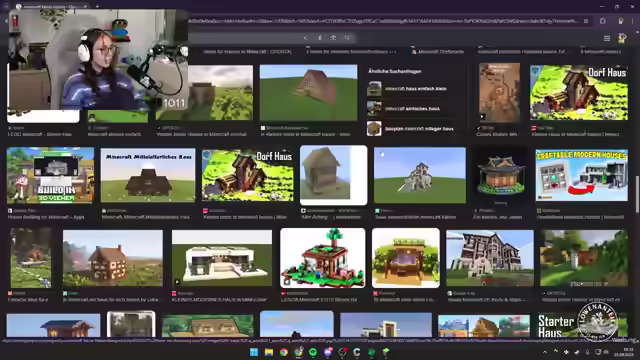Open the 'Dorf Haus' image beside the medieval house

[x=247, y=175]
